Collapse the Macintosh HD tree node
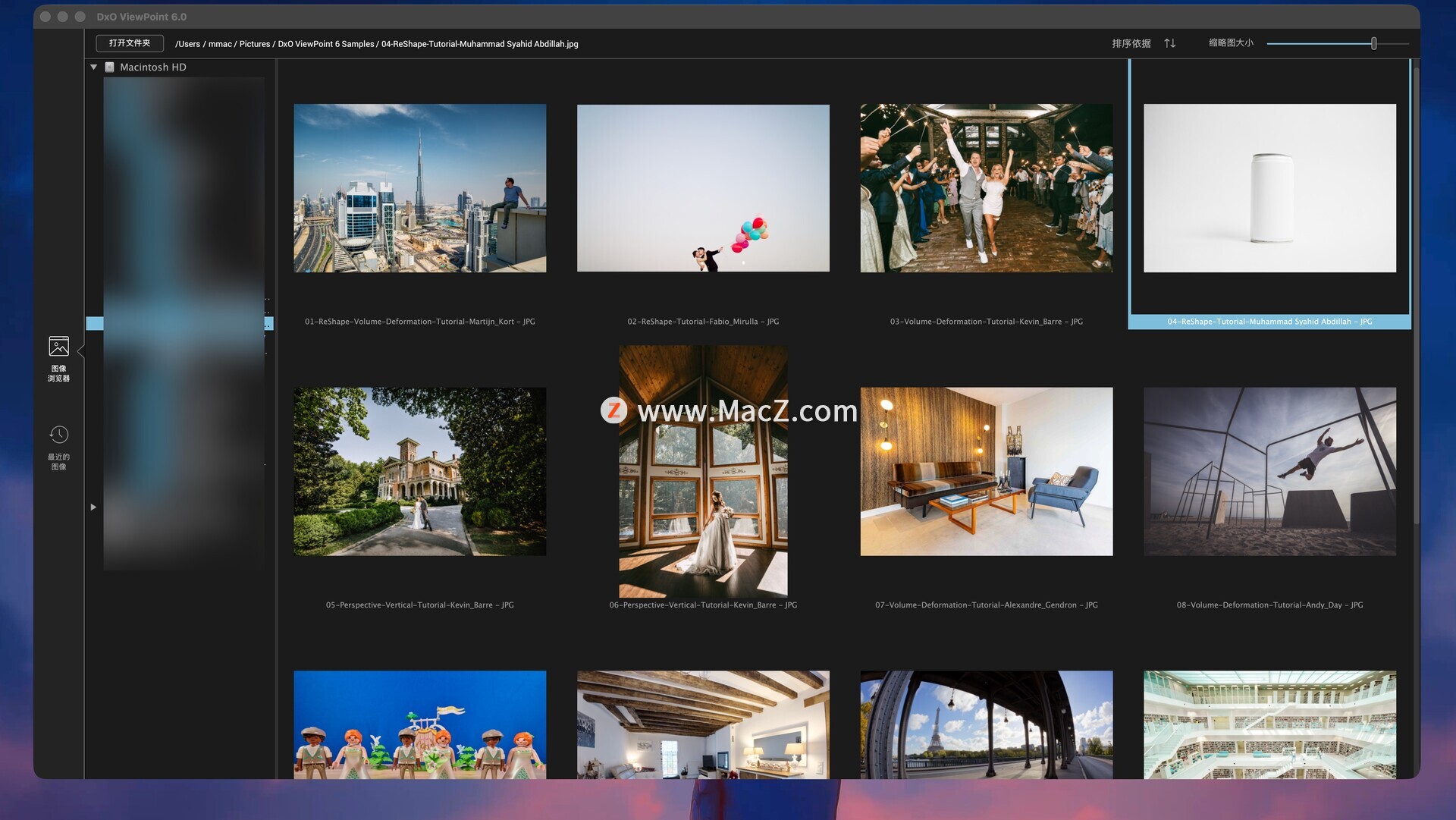1456x820 pixels. [94, 68]
